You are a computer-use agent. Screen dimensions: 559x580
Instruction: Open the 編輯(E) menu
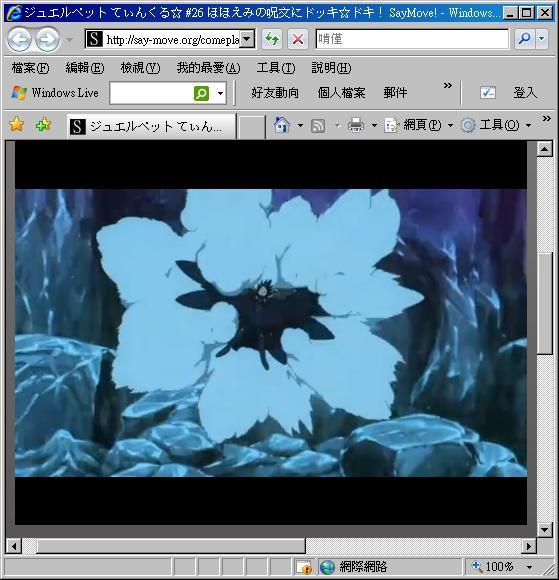[85, 68]
